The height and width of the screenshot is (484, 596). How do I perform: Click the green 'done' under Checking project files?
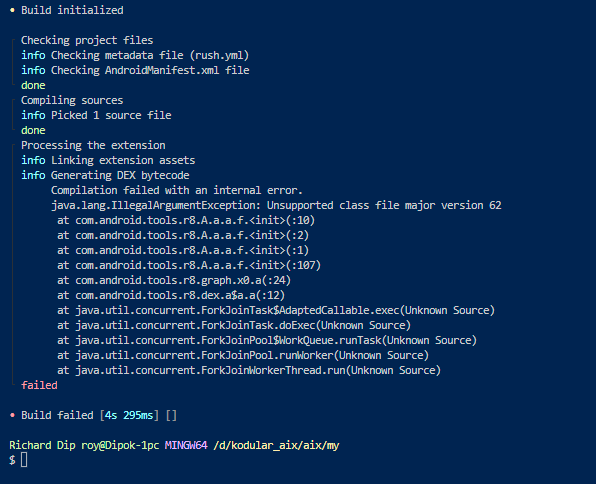(33, 85)
